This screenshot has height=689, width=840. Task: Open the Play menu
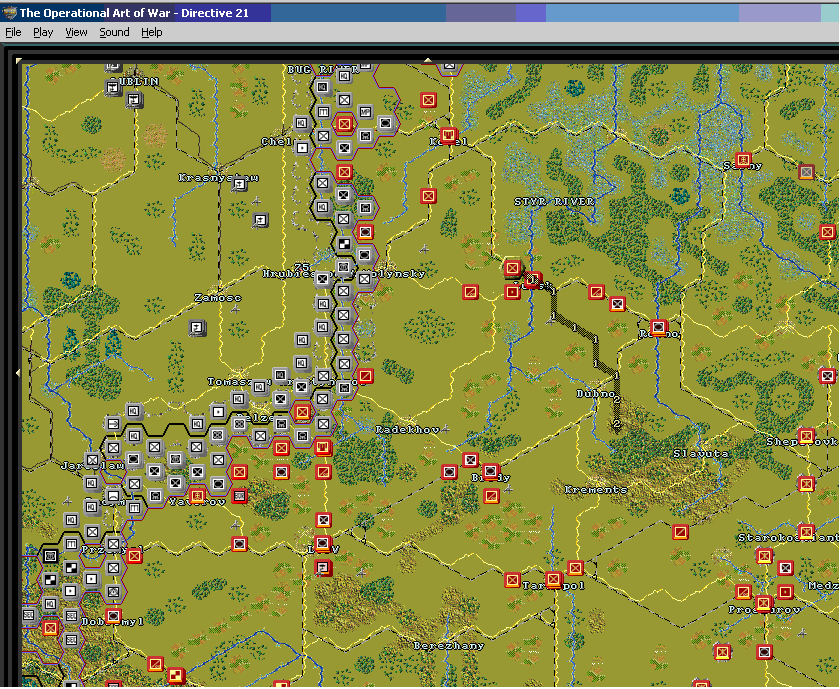coord(43,32)
